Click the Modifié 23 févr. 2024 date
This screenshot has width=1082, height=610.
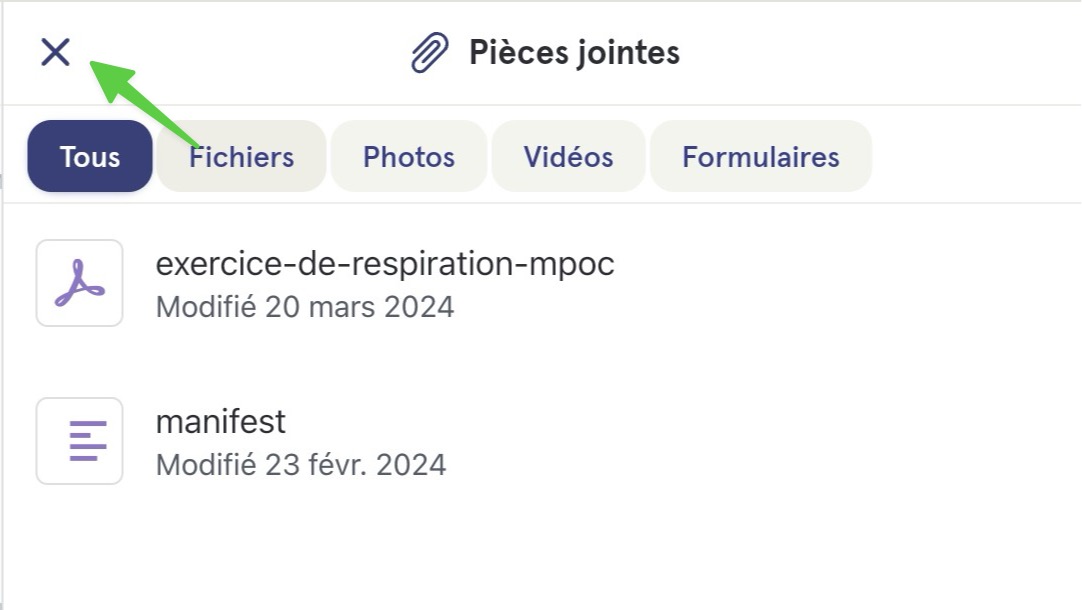pyautogui.click(x=301, y=465)
